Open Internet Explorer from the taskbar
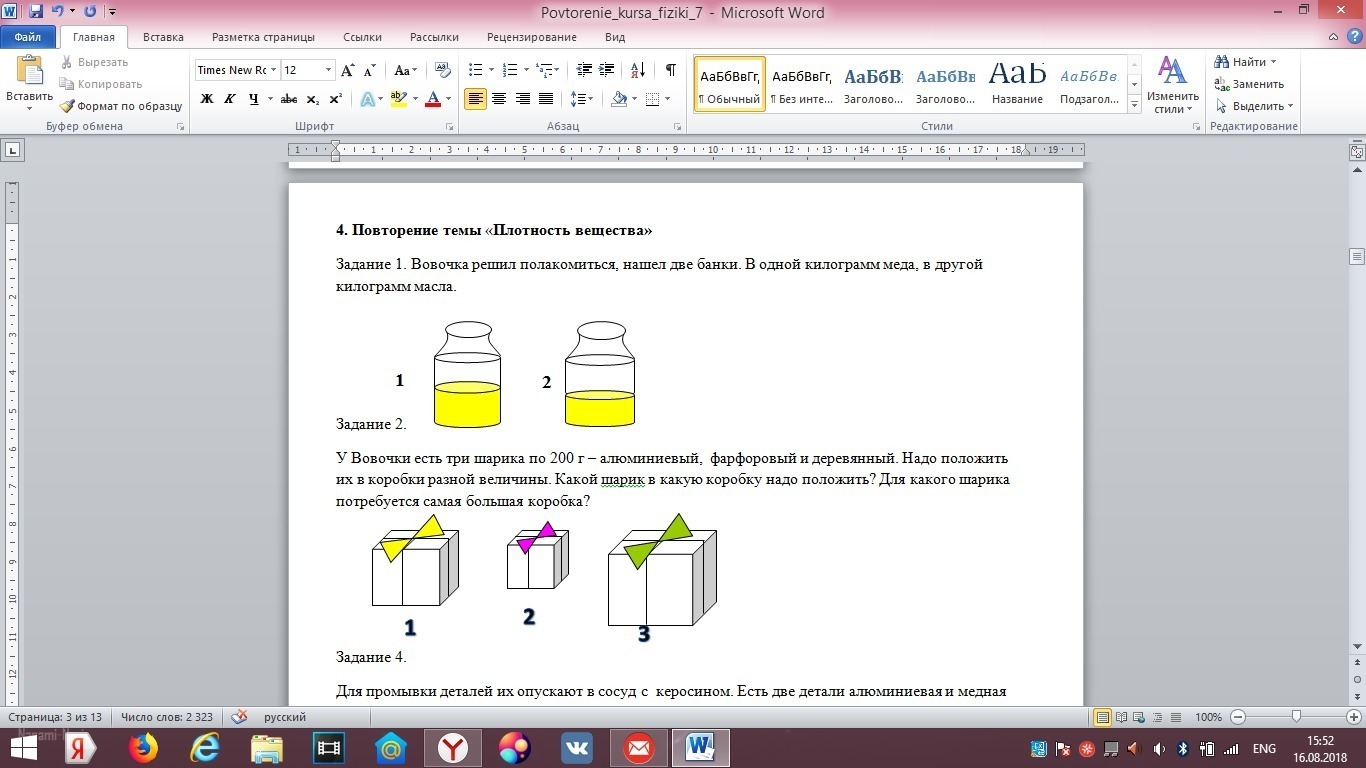The height and width of the screenshot is (768, 1366). click(x=205, y=748)
